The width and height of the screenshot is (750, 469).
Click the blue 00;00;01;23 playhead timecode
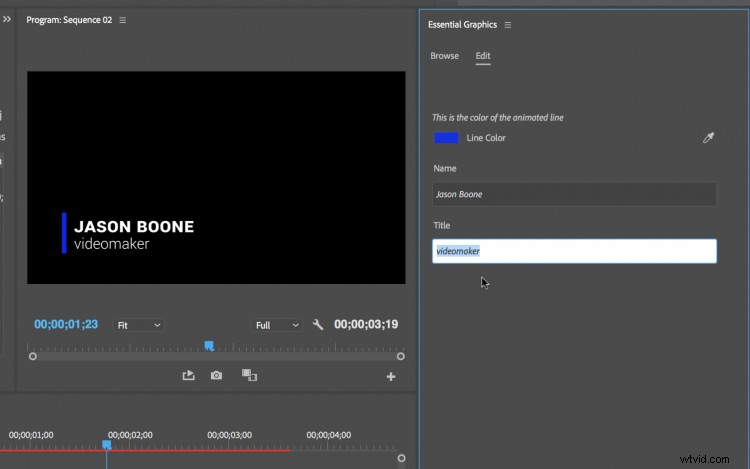click(66, 324)
